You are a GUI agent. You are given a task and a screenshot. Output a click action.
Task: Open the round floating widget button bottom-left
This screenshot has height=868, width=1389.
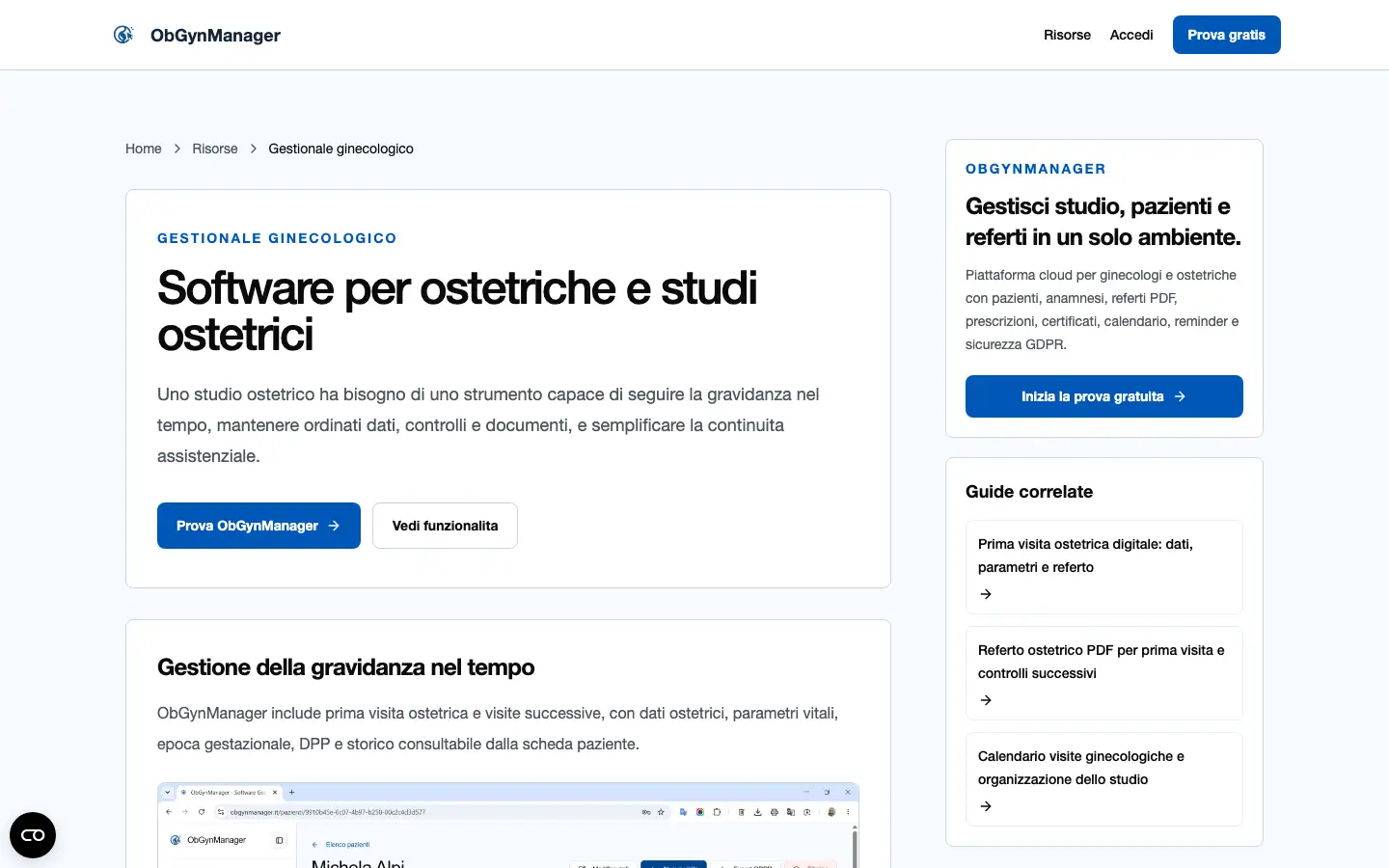tap(33, 835)
